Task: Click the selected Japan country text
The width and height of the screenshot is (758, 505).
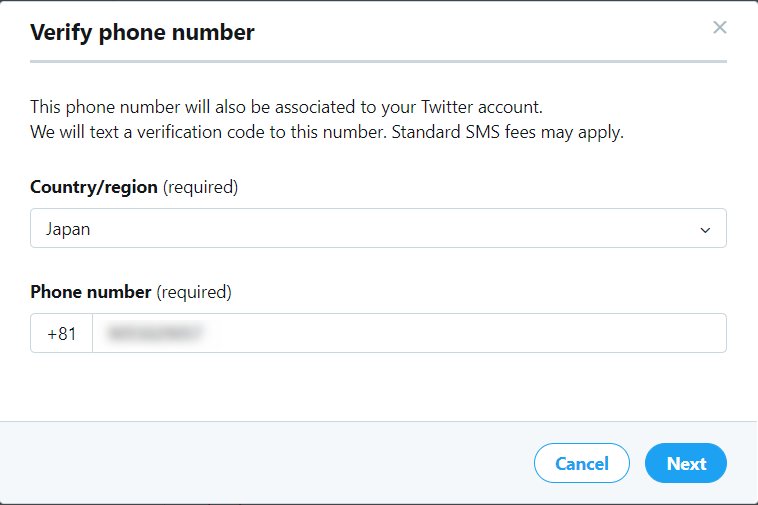Action: click(x=68, y=229)
